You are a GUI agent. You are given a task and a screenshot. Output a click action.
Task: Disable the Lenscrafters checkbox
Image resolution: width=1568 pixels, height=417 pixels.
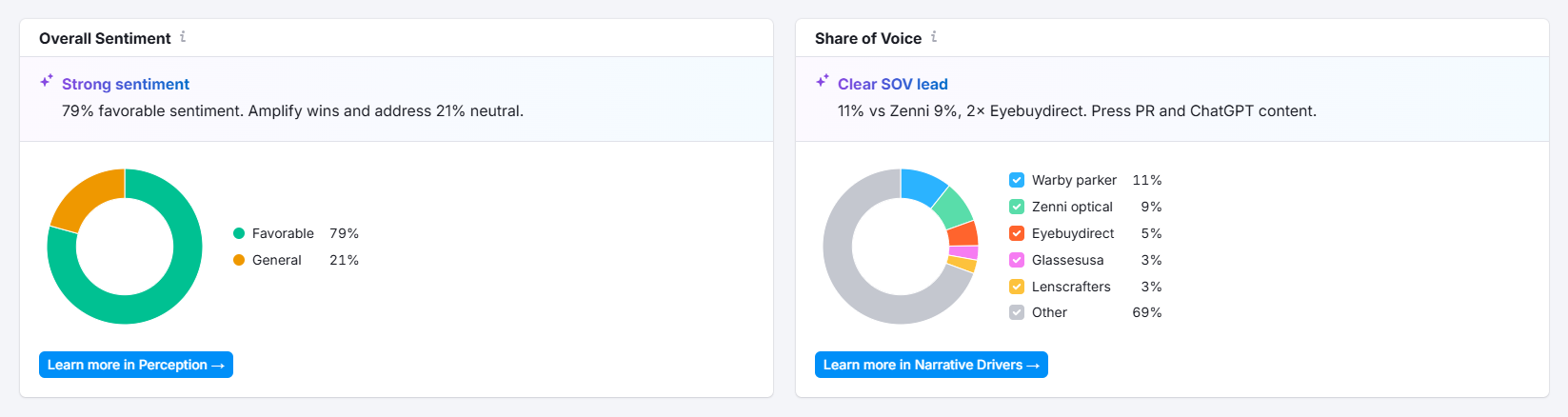pos(1017,287)
